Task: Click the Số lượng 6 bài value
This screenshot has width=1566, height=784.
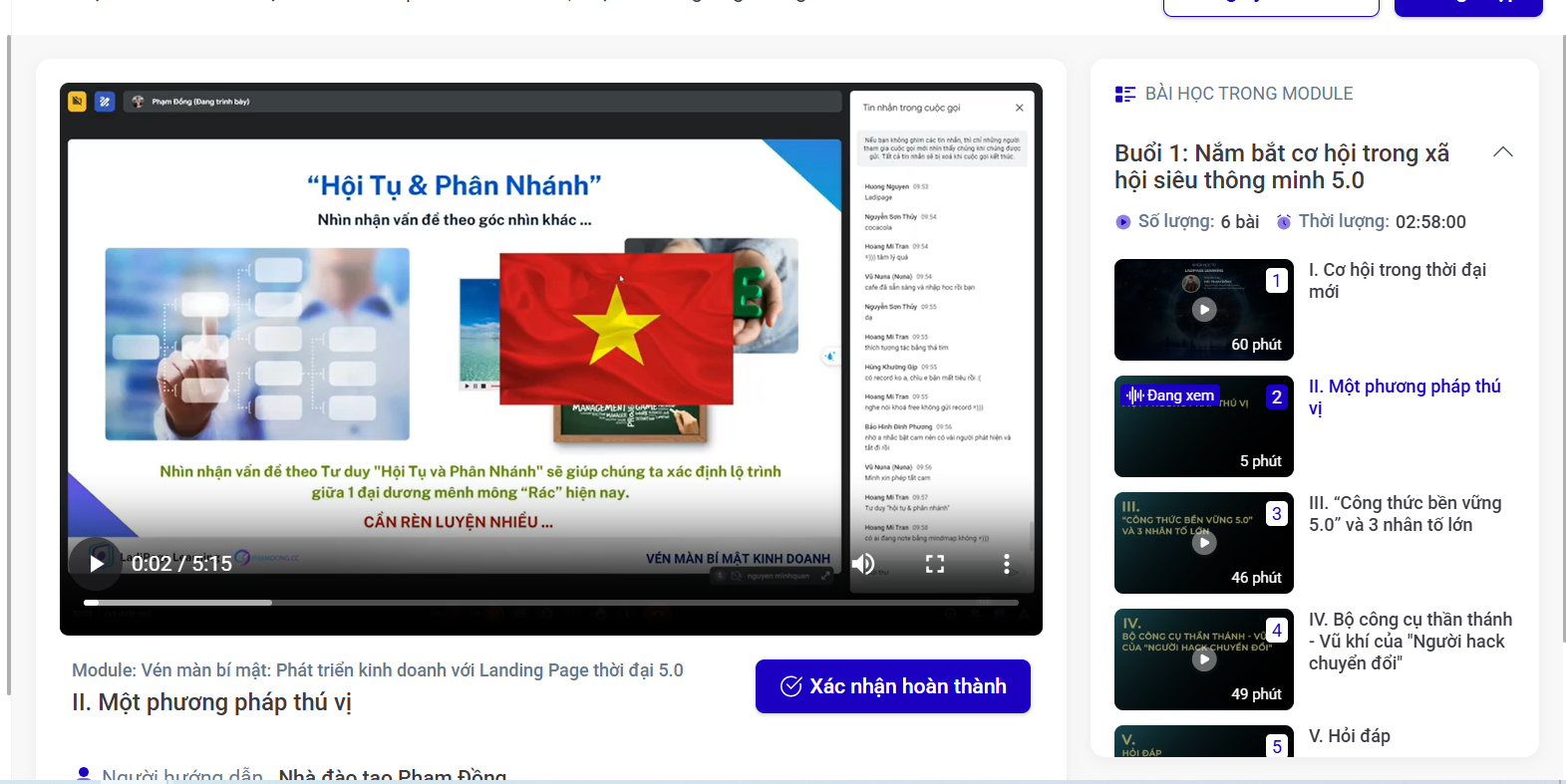Action: [1240, 222]
